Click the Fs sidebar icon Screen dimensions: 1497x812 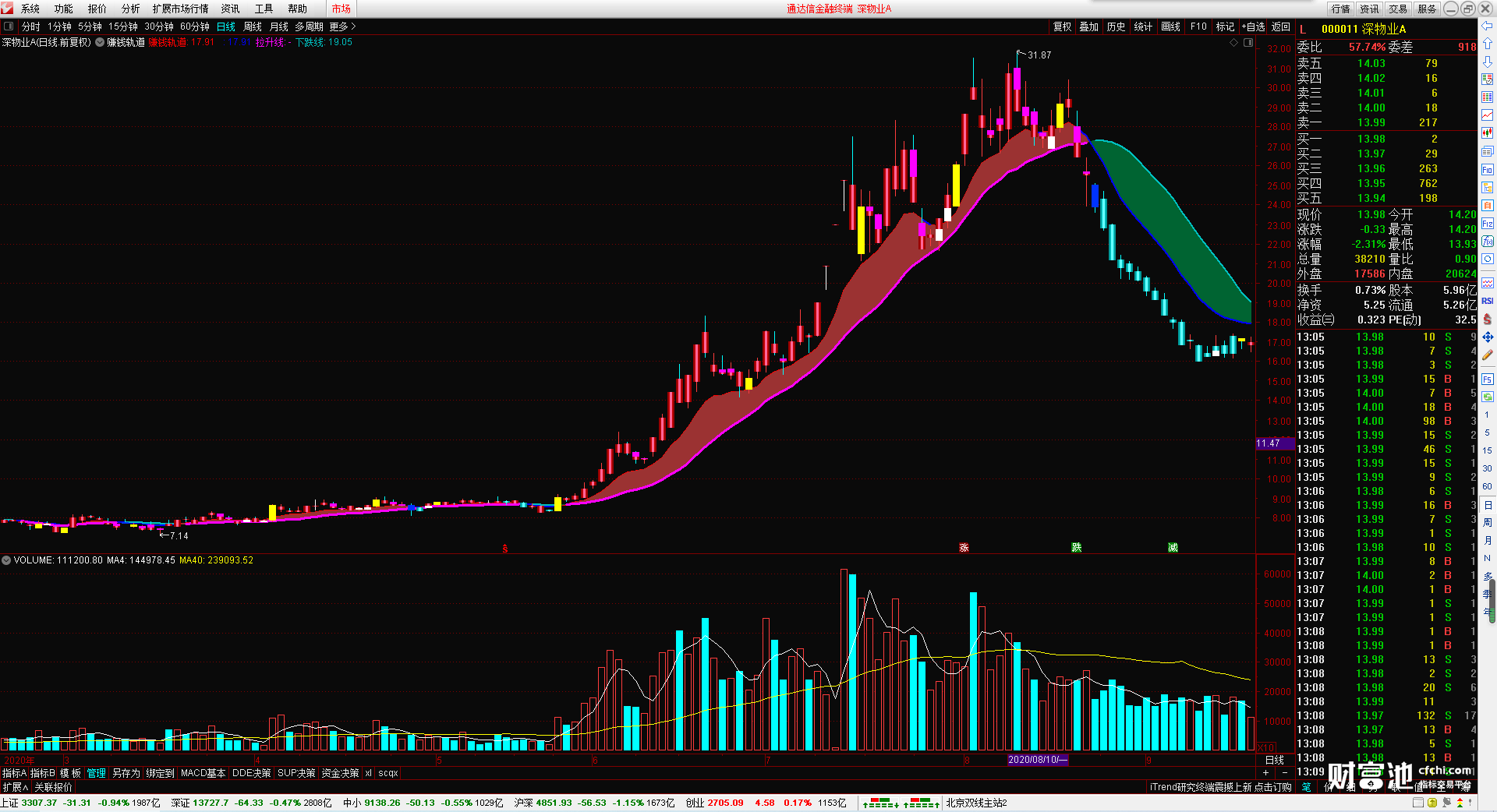[1487, 380]
